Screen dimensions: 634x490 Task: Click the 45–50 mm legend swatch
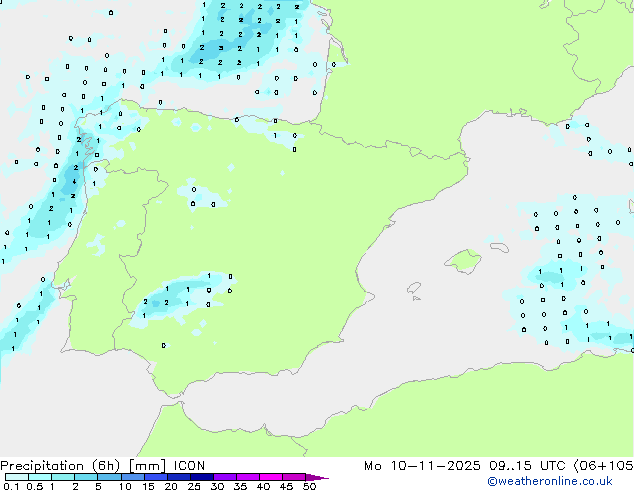click(294, 477)
